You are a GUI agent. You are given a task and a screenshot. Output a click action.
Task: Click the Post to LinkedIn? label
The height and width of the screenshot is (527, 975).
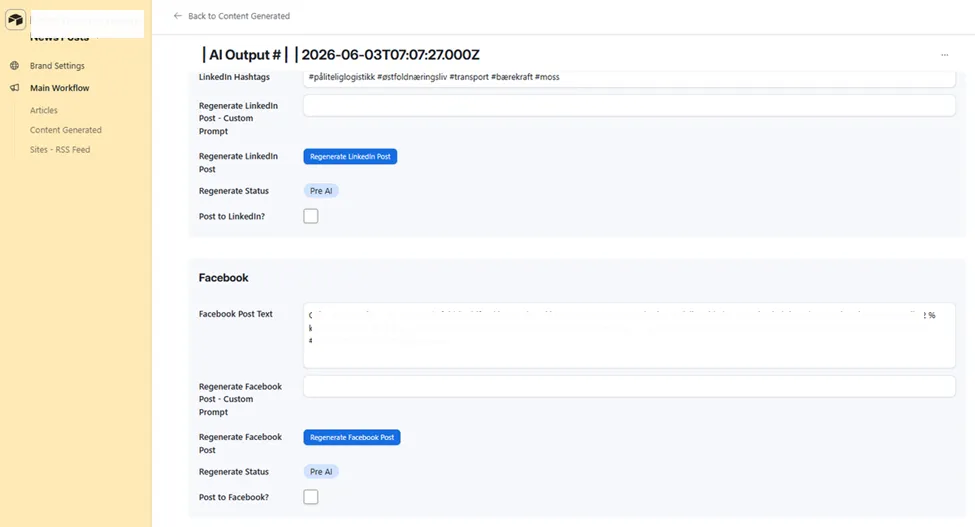click(232, 216)
